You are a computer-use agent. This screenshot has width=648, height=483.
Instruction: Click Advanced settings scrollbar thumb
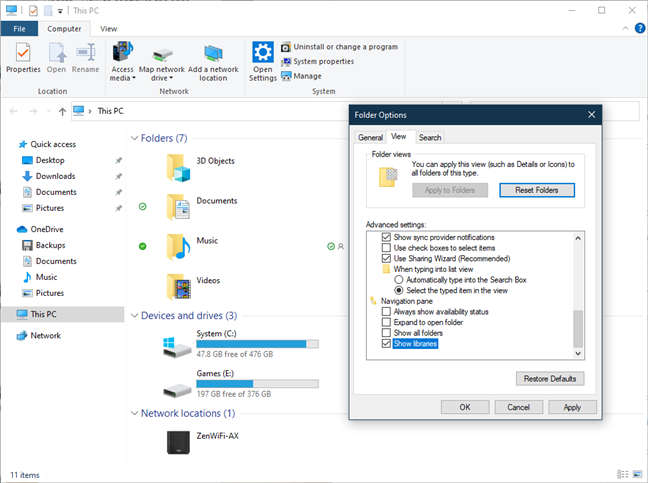pyautogui.click(x=578, y=329)
